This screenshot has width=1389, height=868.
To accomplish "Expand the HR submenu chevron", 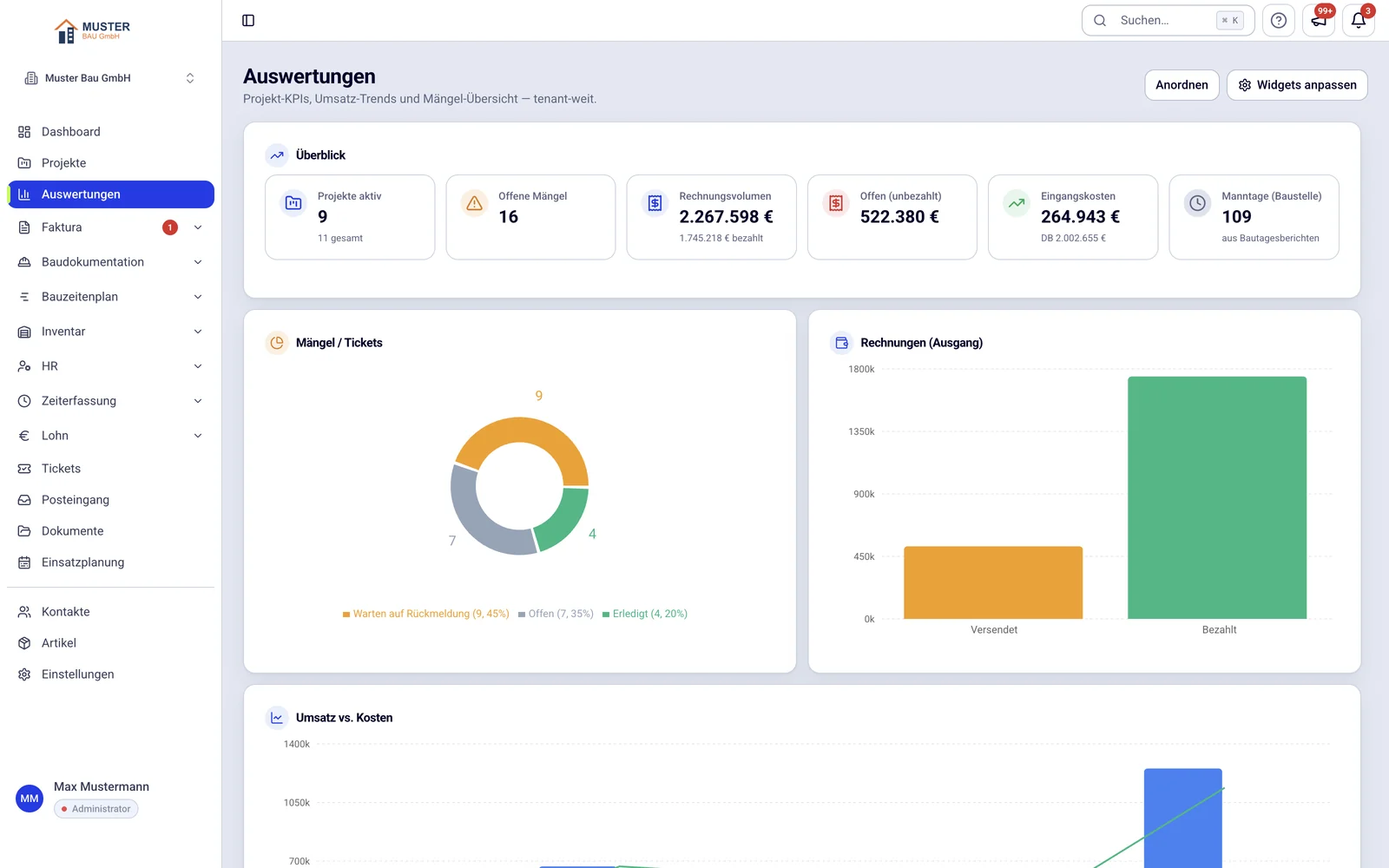I will [x=198, y=366].
